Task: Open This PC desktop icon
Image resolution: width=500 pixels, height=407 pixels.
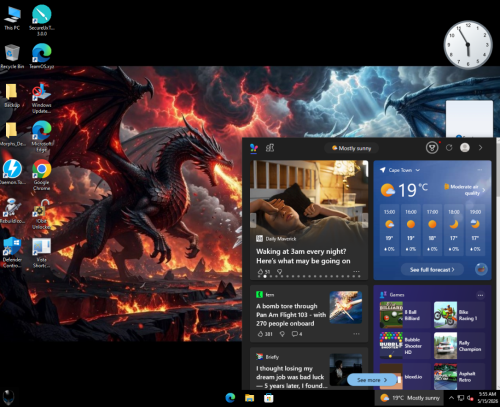Action: (12, 19)
